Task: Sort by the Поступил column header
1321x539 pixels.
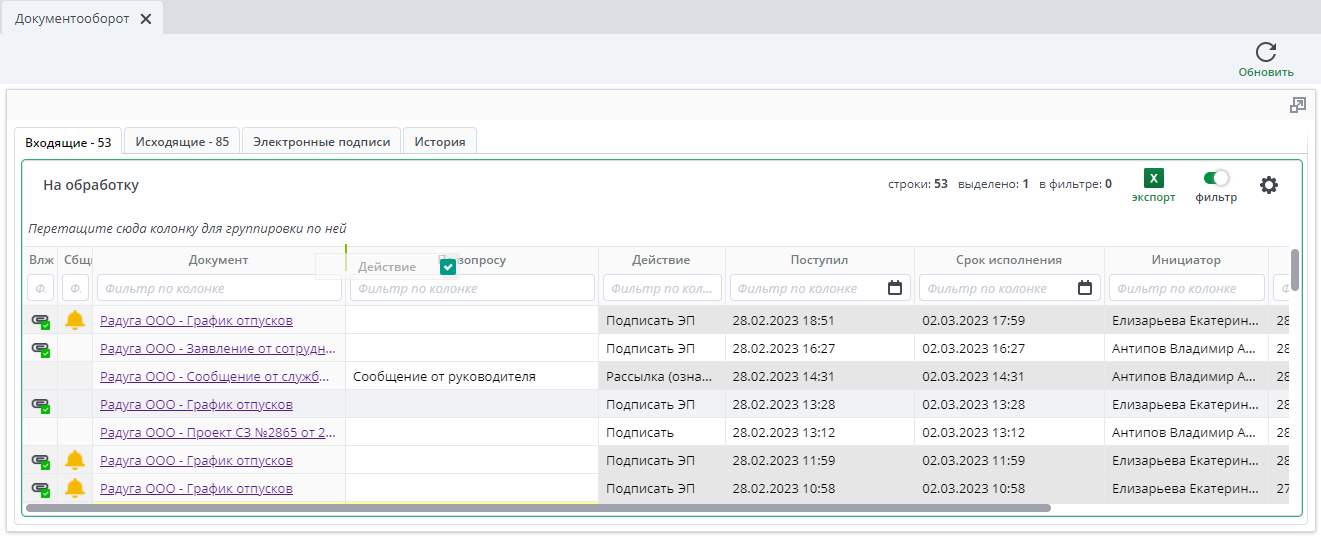Action: click(819, 260)
